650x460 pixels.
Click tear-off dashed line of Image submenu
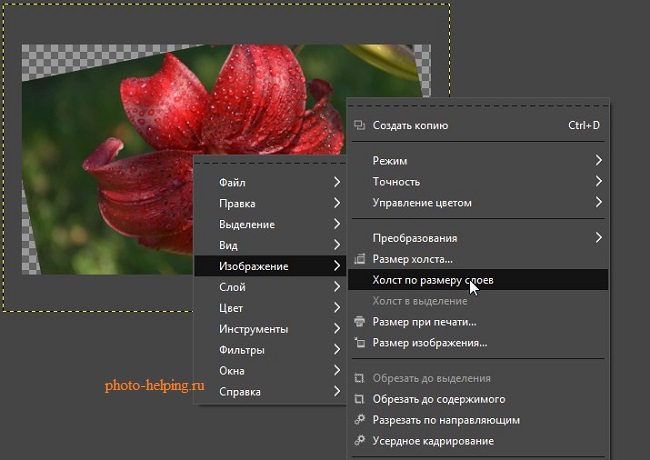[x=478, y=106]
